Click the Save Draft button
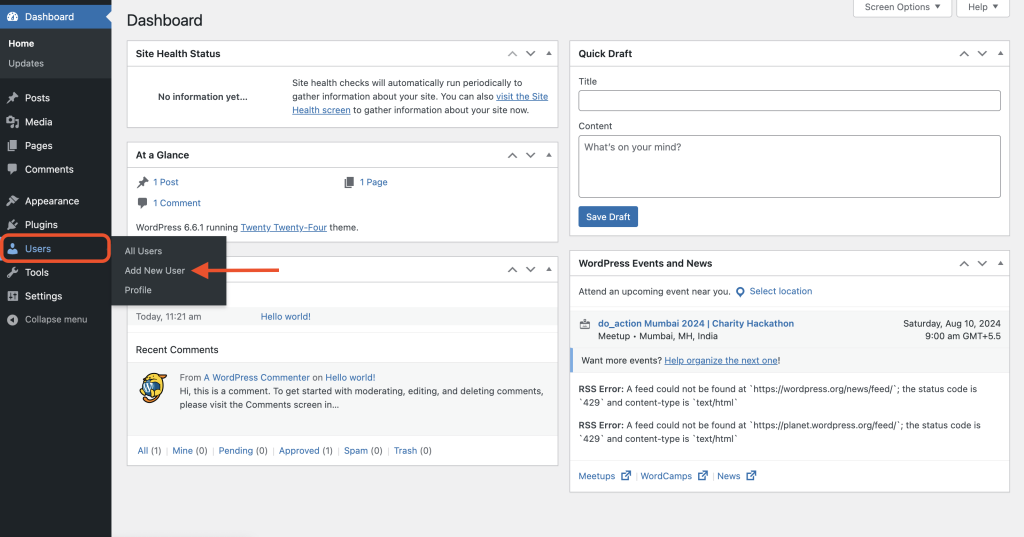This screenshot has height=537, width=1024. tap(608, 217)
